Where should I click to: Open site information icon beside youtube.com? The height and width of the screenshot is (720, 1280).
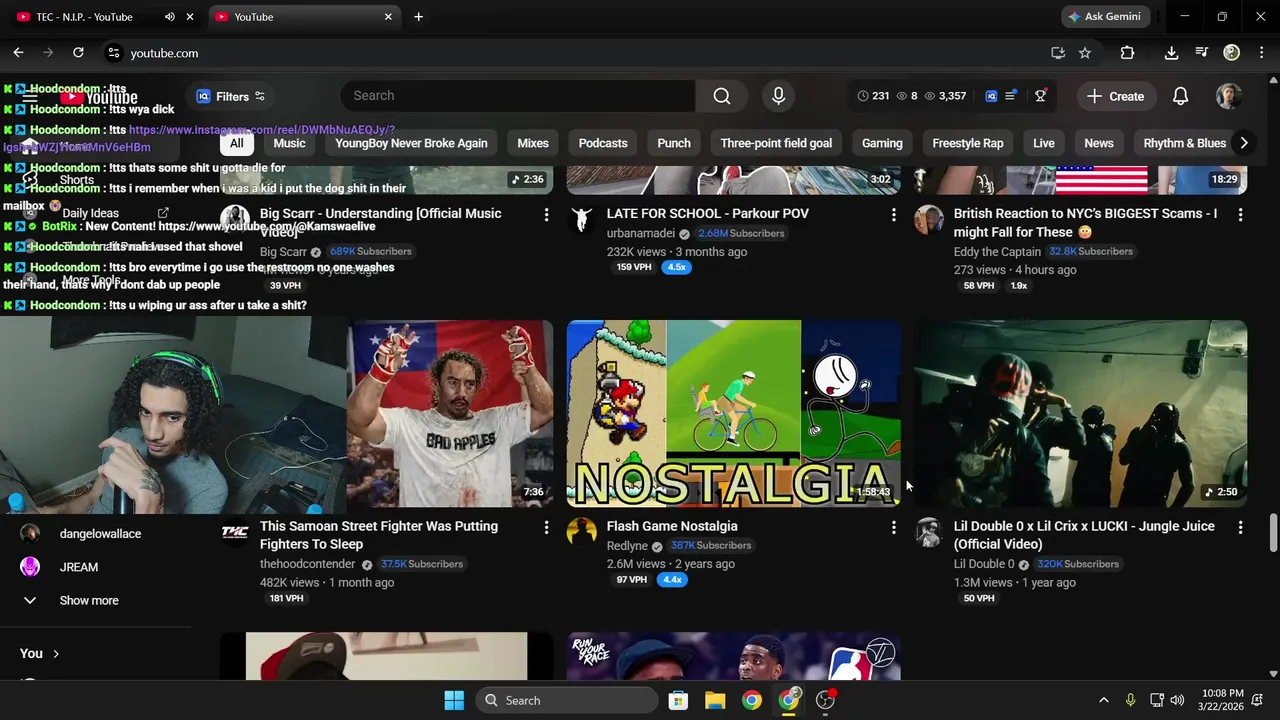113,53
